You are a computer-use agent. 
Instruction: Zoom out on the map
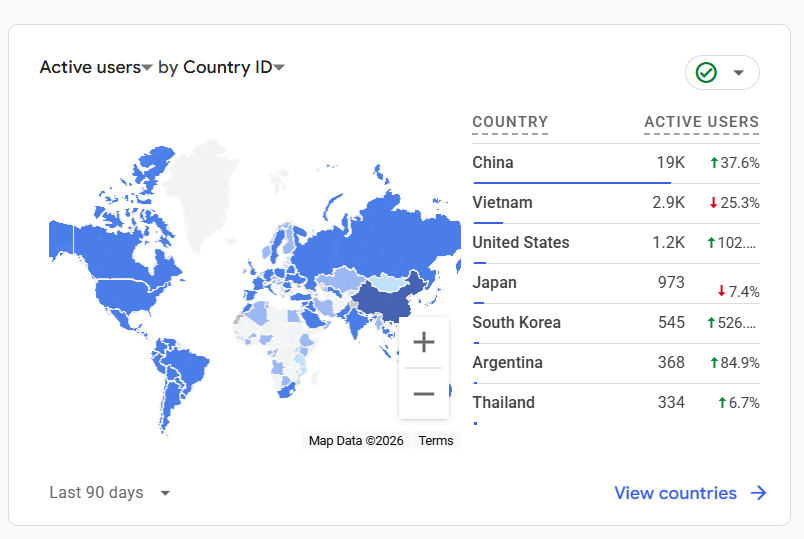[424, 394]
